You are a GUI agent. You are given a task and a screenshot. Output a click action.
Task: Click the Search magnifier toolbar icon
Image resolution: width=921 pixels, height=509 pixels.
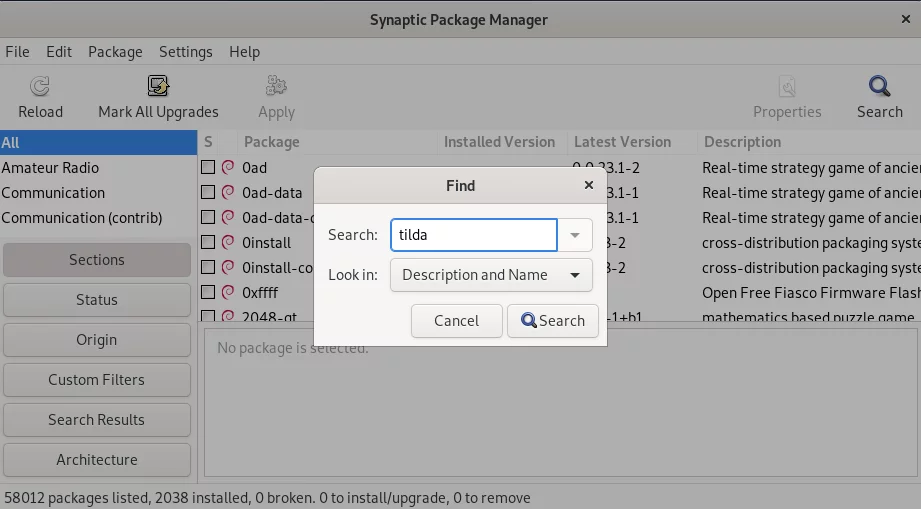coord(879,86)
